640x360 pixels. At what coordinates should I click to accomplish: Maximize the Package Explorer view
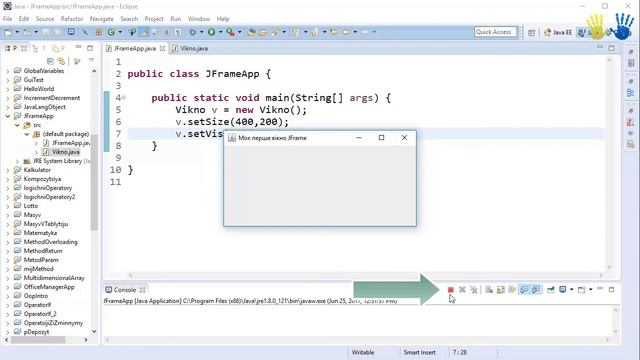coord(90,48)
